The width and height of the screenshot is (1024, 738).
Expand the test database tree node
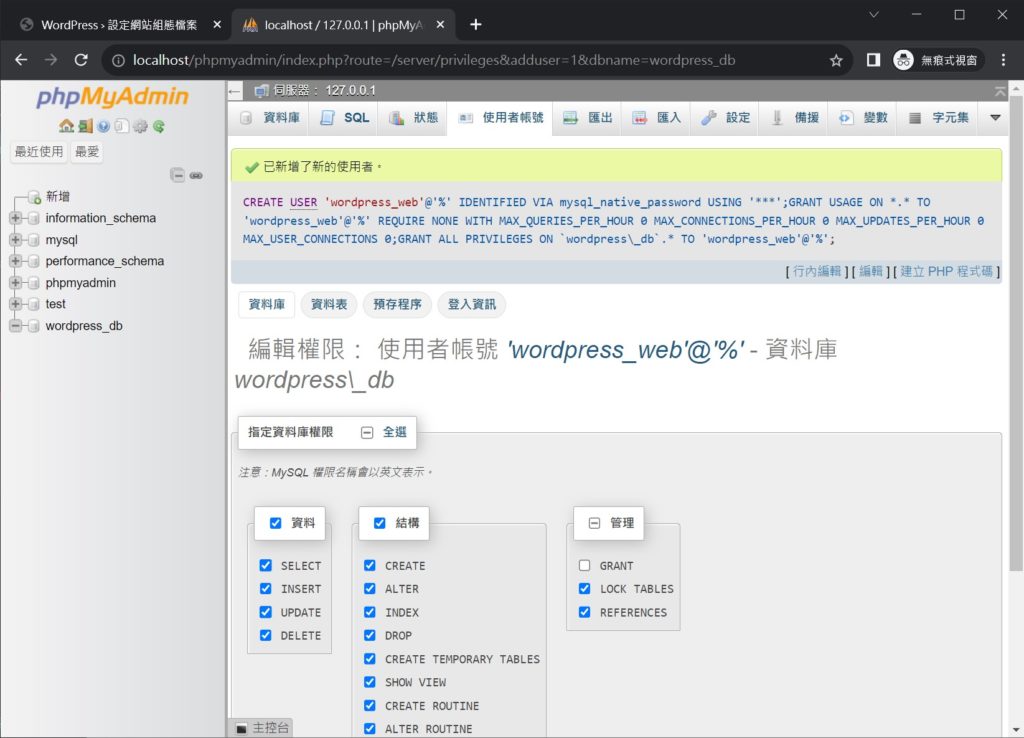point(15,304)
